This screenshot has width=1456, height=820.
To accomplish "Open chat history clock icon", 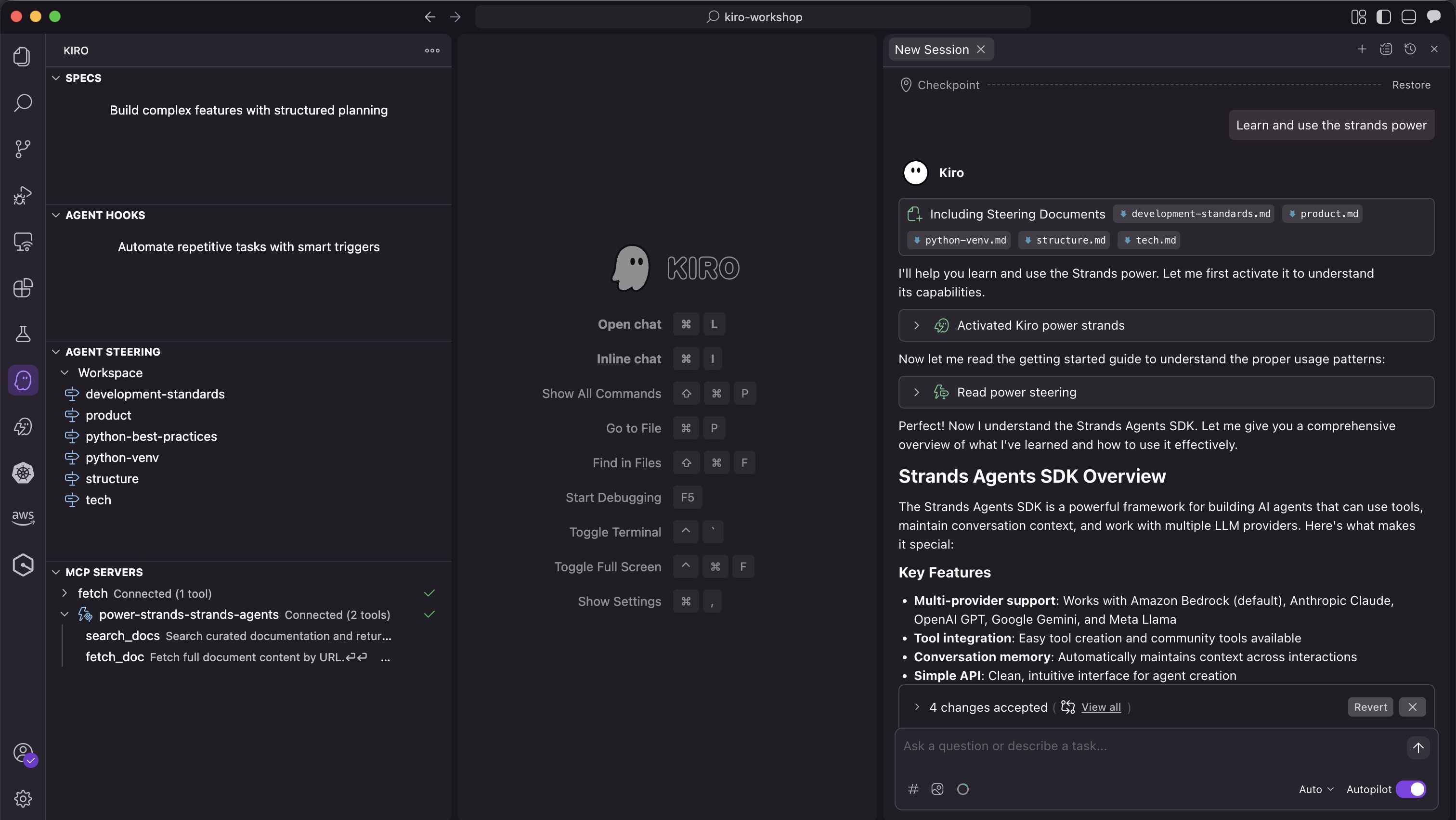I will pos(1410,49).
